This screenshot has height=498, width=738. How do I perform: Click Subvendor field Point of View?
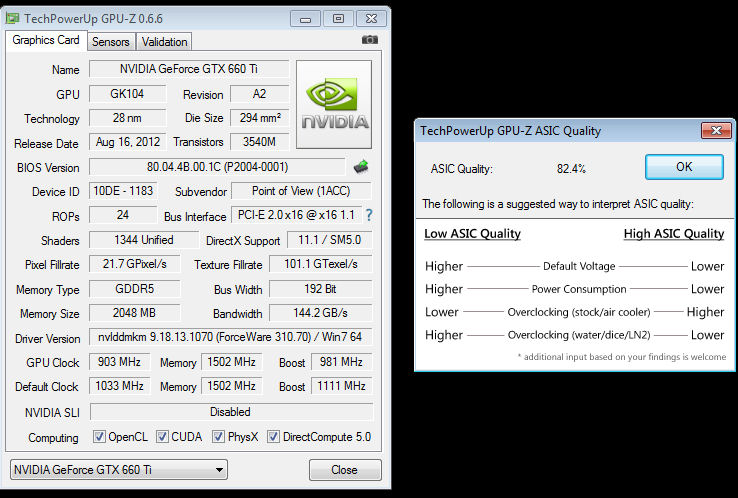[x=301, y=191]
